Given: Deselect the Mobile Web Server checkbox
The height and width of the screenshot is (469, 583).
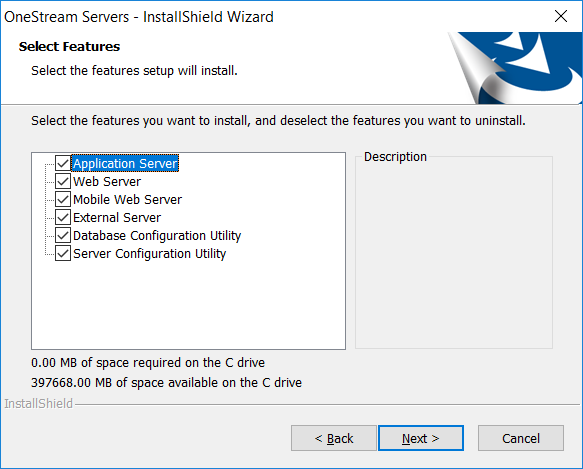Looking at the screenshot, I should (63, 199).
